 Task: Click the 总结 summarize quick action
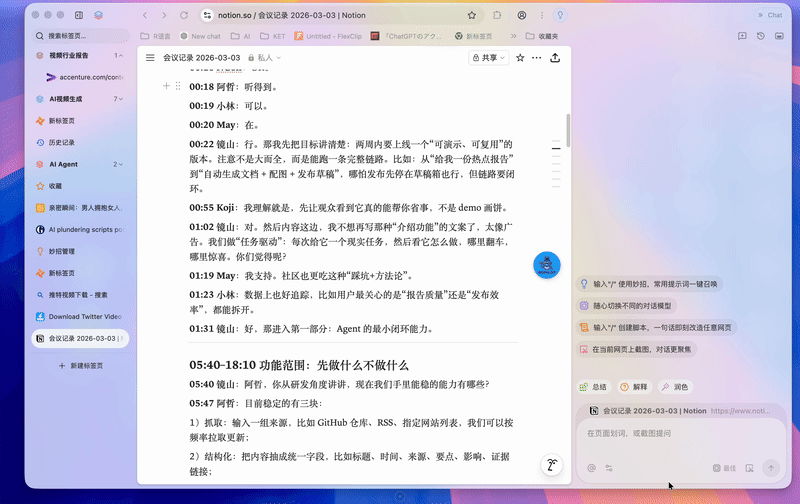tap(594, 387)
